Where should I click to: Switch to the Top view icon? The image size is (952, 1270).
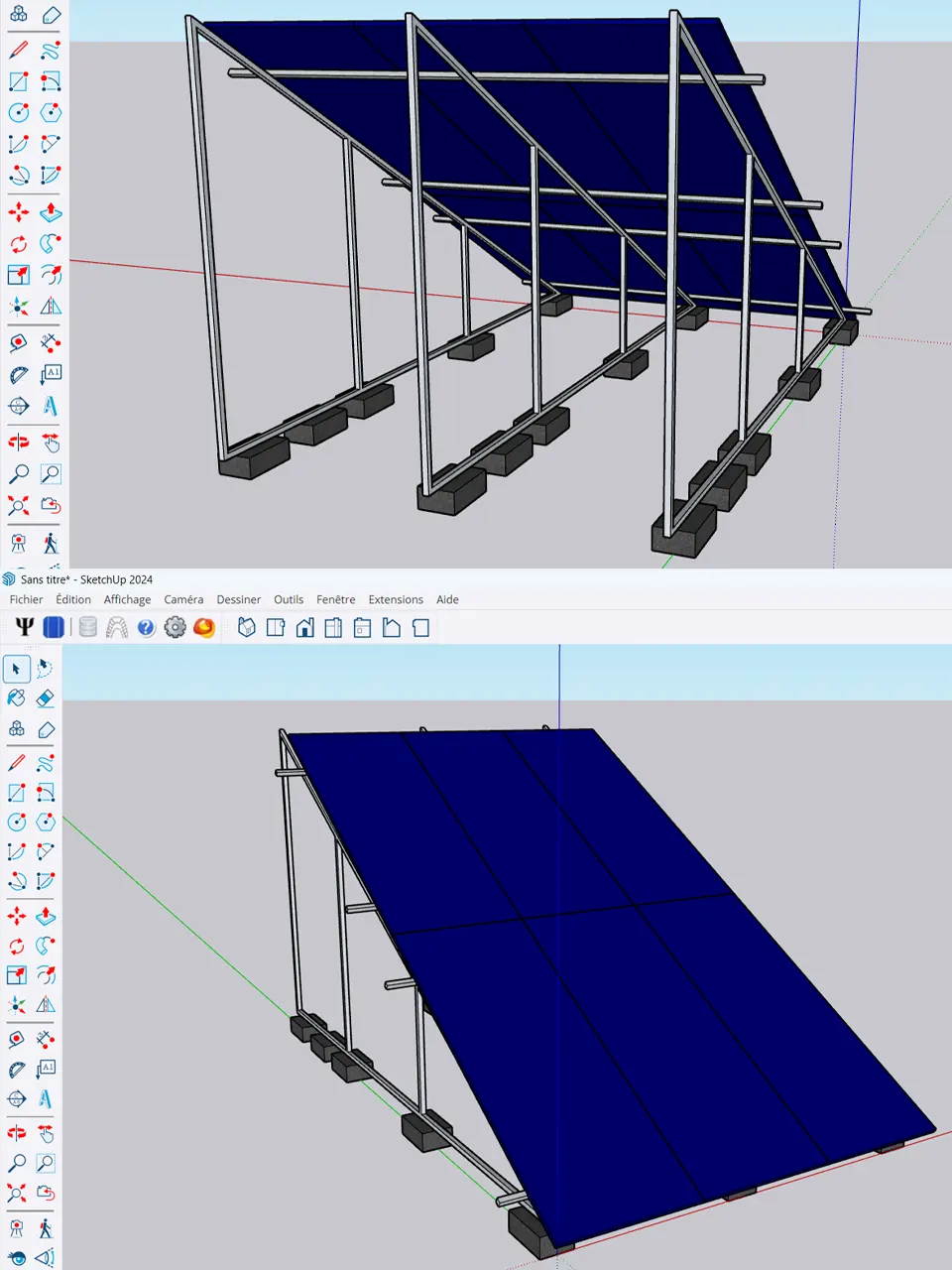point(276,627)
